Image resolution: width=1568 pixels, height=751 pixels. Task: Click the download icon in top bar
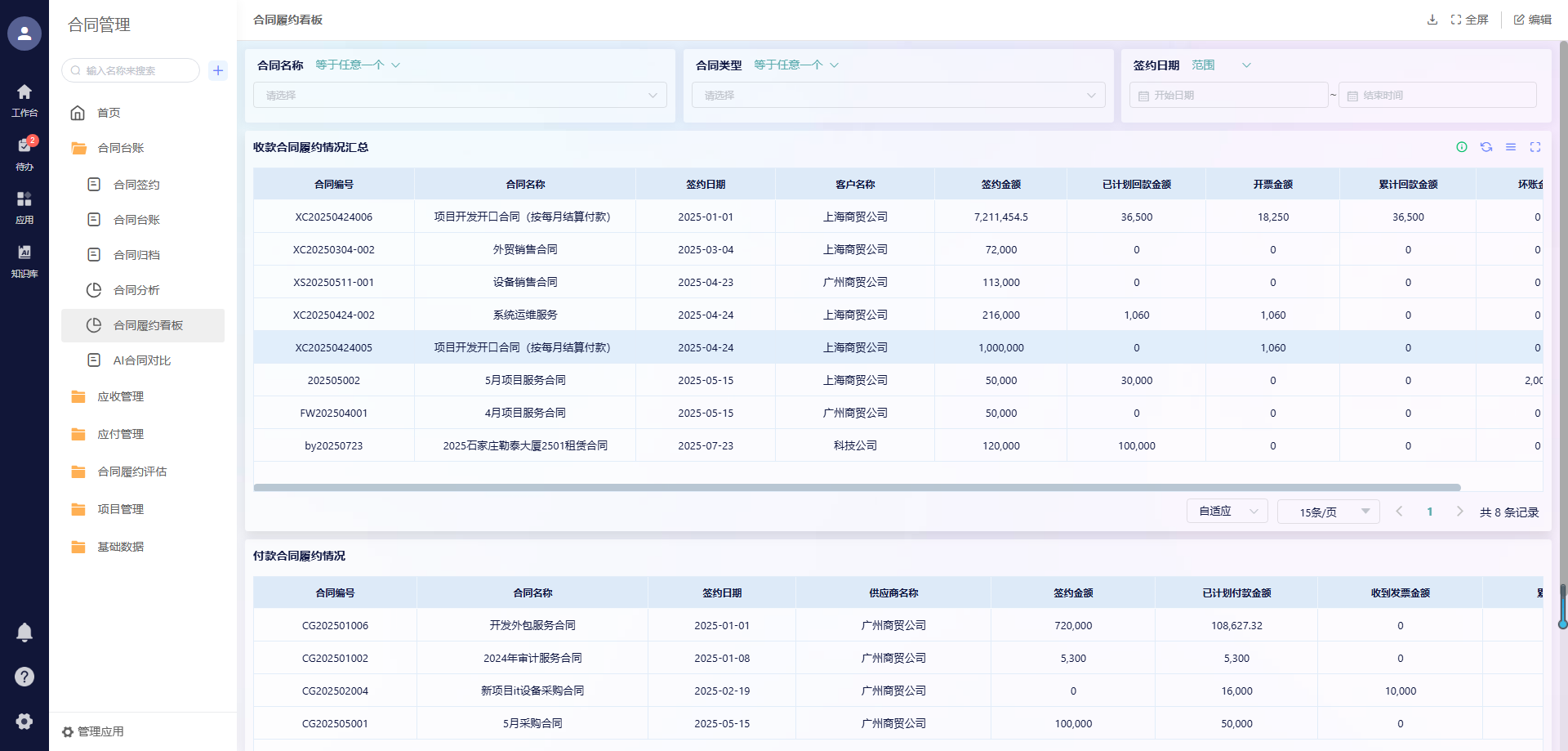(x=1432, y=20)
